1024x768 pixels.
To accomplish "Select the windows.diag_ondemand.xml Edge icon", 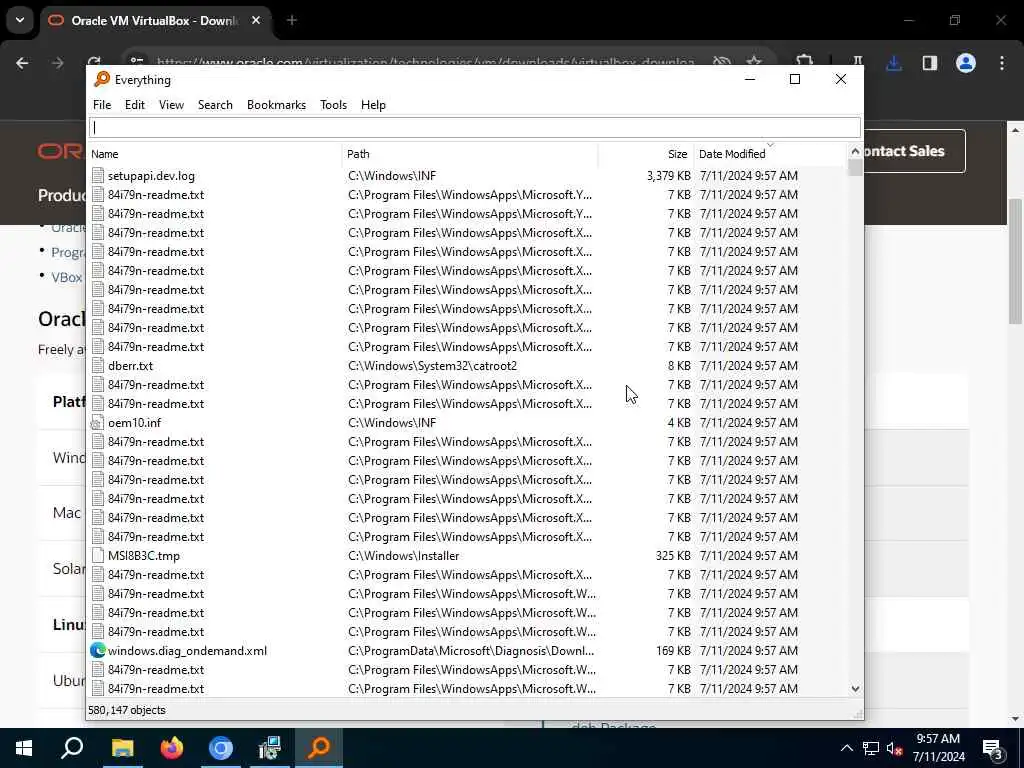I will pos(98,650).
